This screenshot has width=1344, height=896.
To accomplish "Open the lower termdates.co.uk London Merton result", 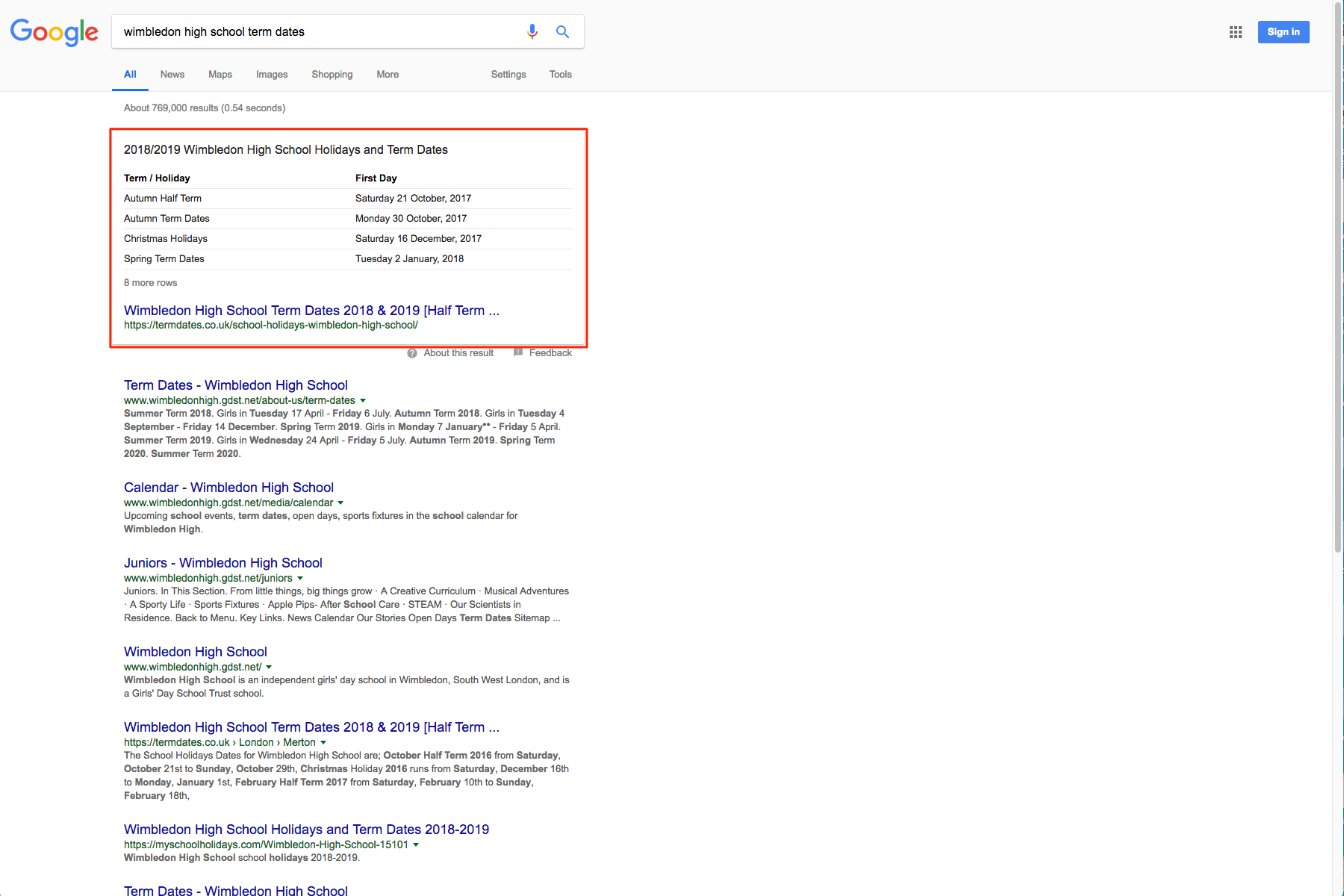I will tap(311, 727).
